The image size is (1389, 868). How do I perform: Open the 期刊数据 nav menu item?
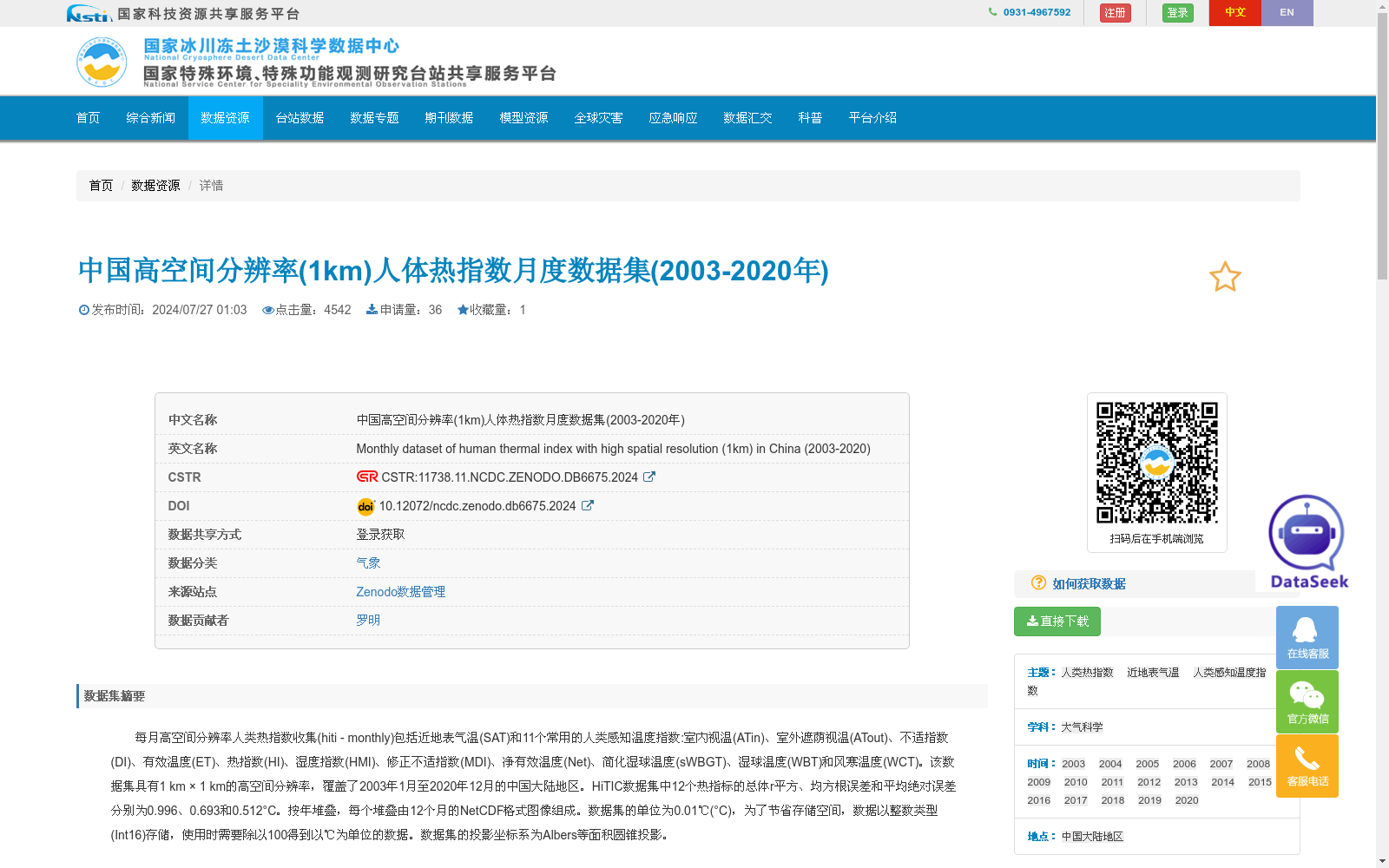449,118
